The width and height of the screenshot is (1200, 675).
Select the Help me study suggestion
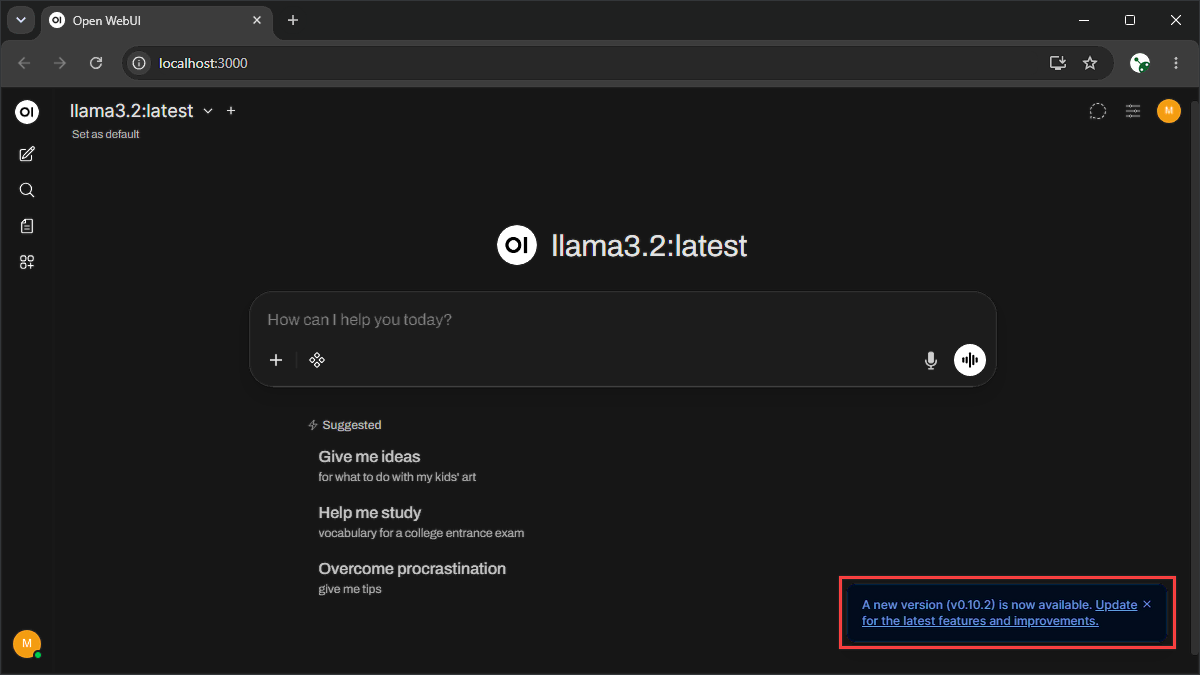(421, 522)
